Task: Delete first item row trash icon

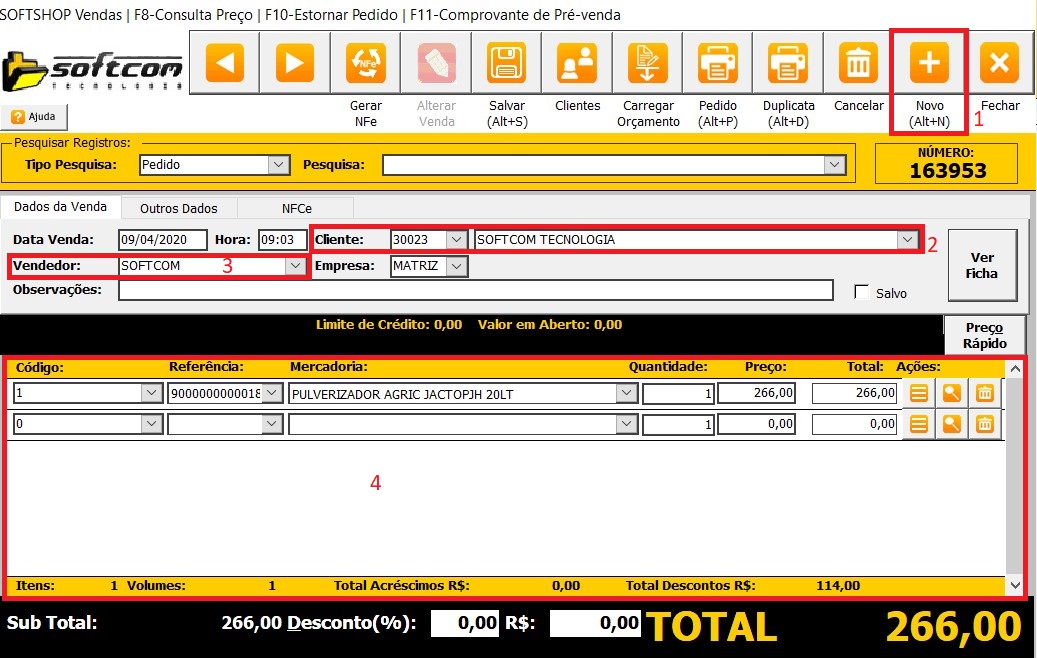Action: (985, 394)
